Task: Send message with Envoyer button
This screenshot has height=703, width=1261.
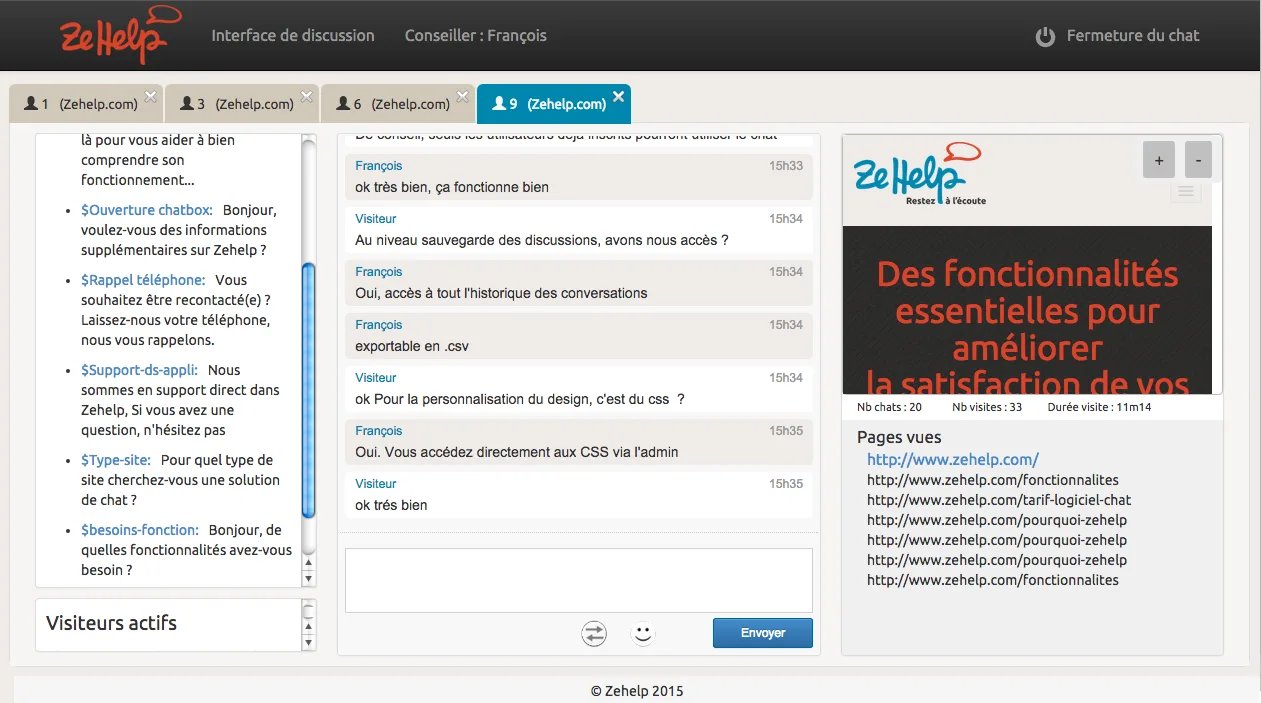Action: pyautogui.click(x=763, y=633)
